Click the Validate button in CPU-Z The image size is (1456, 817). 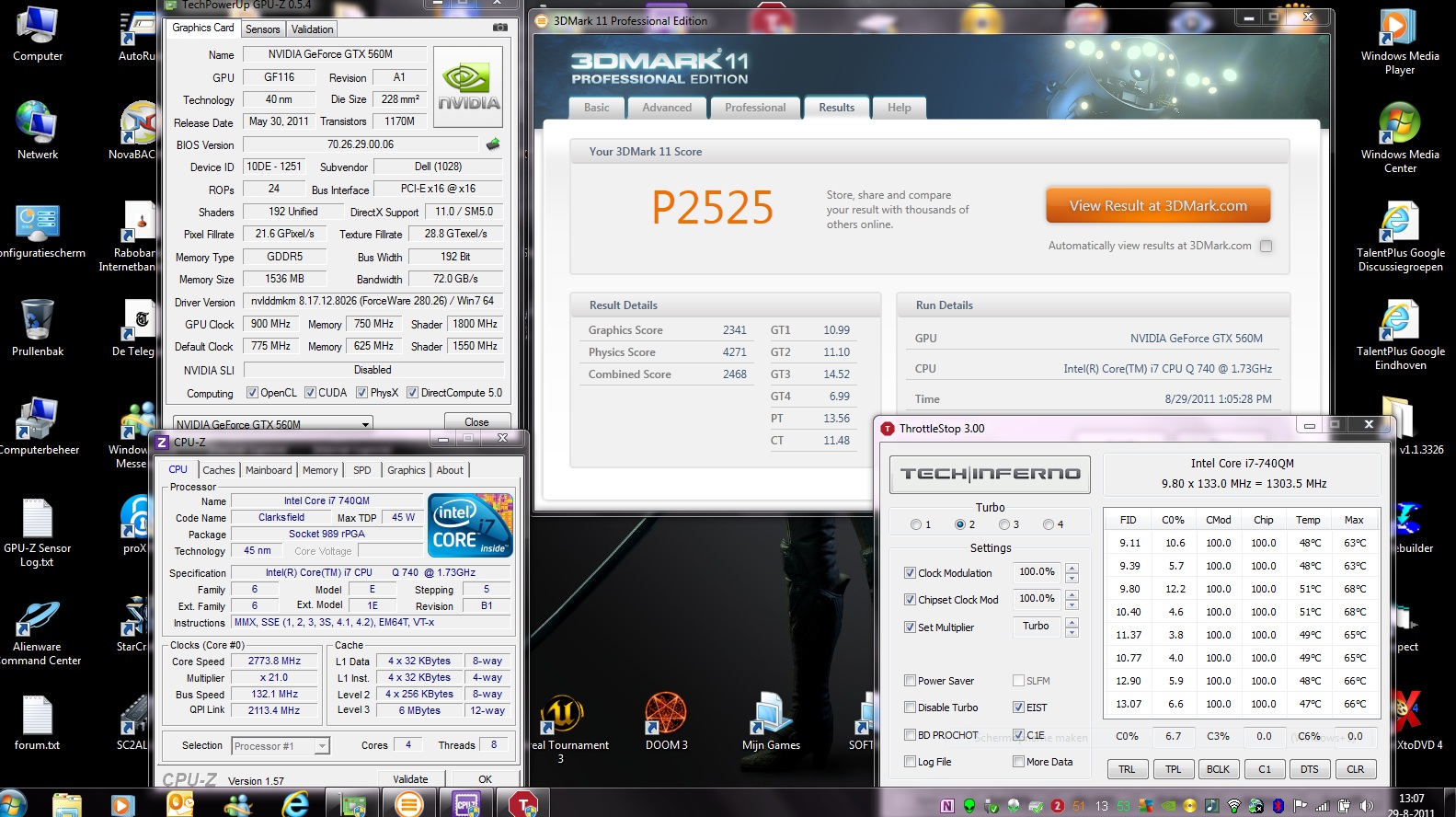pyautogui.click(x=410, y=778)
